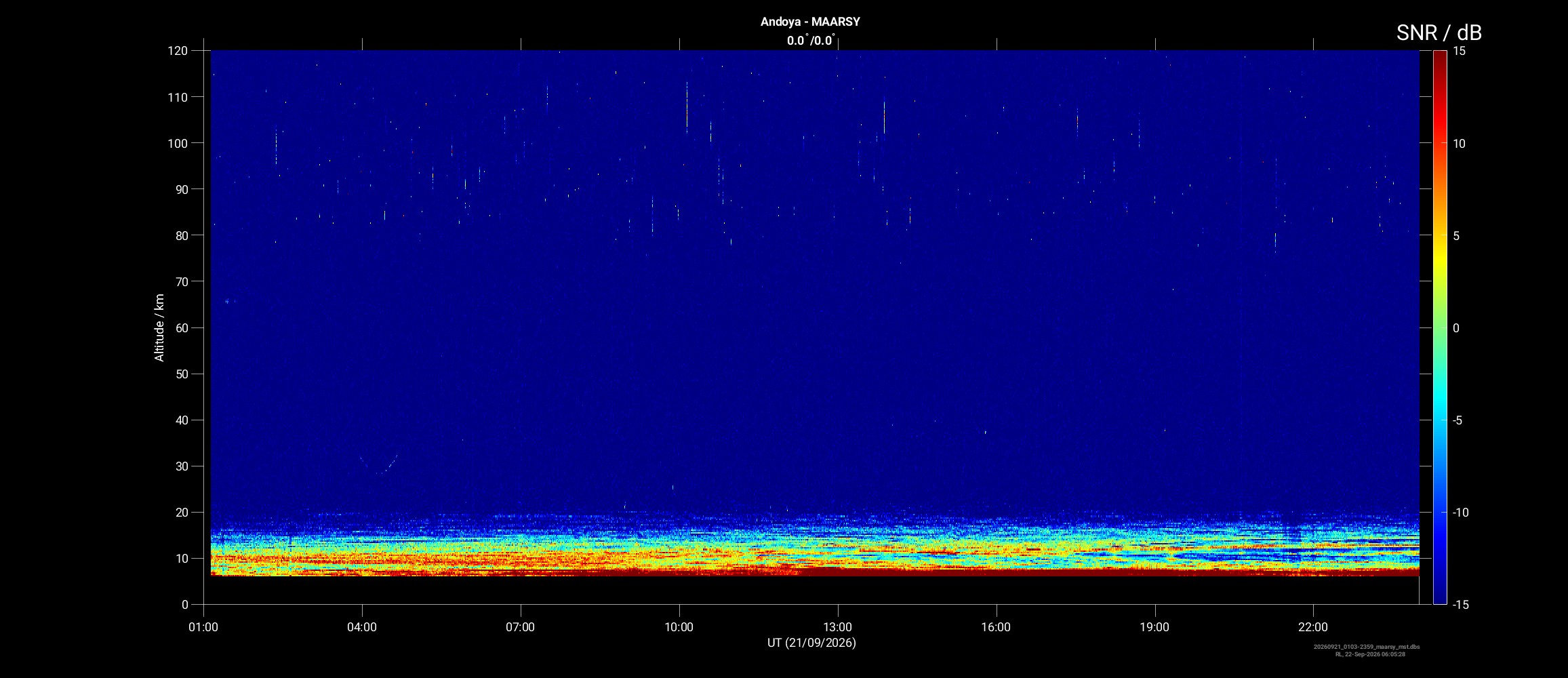Click the altitude tick label '90'
The width and height of the screenshot is (1568, 678).
tap(182, 189)
